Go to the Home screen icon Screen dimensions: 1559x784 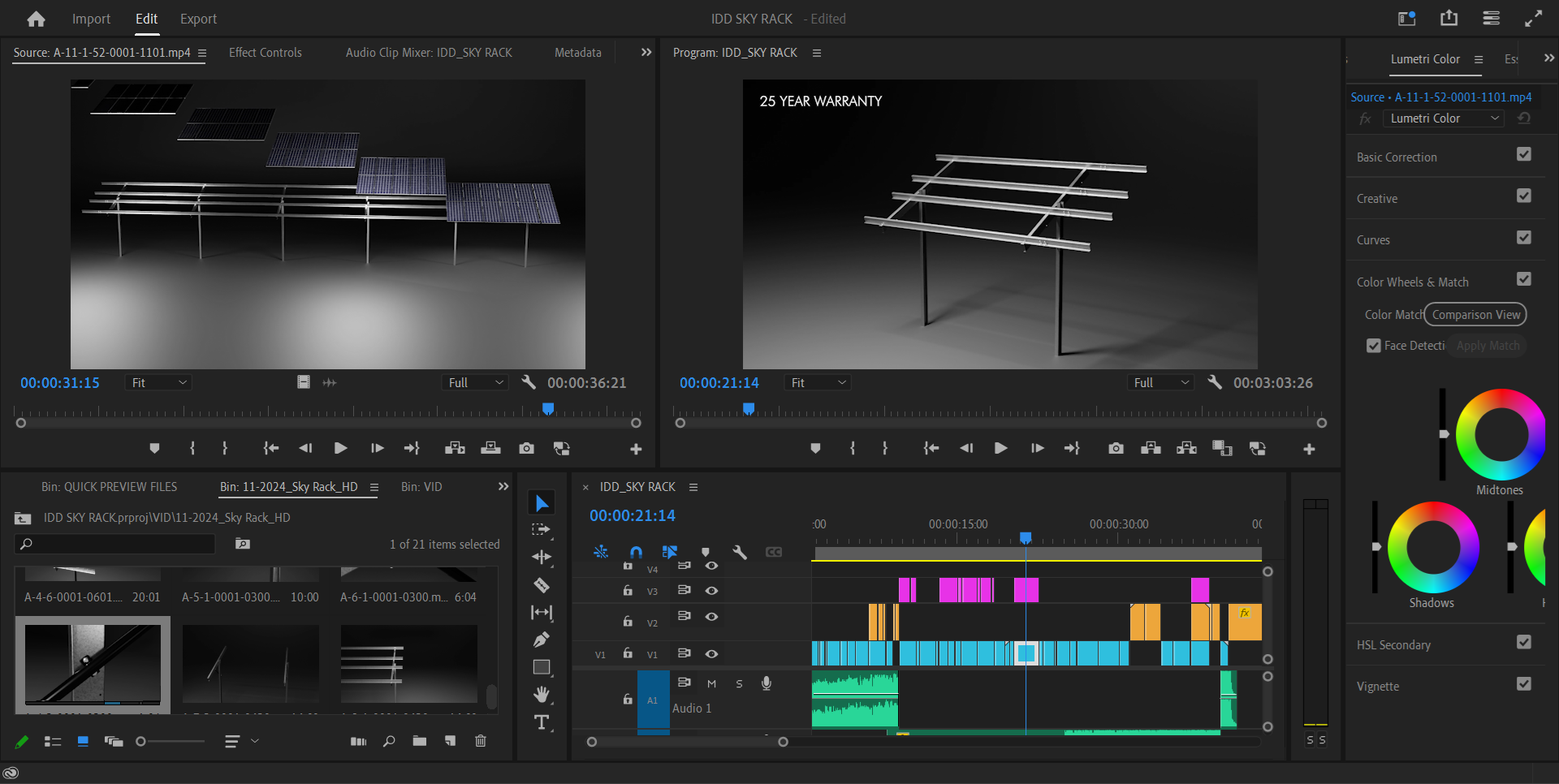(36, 19)
